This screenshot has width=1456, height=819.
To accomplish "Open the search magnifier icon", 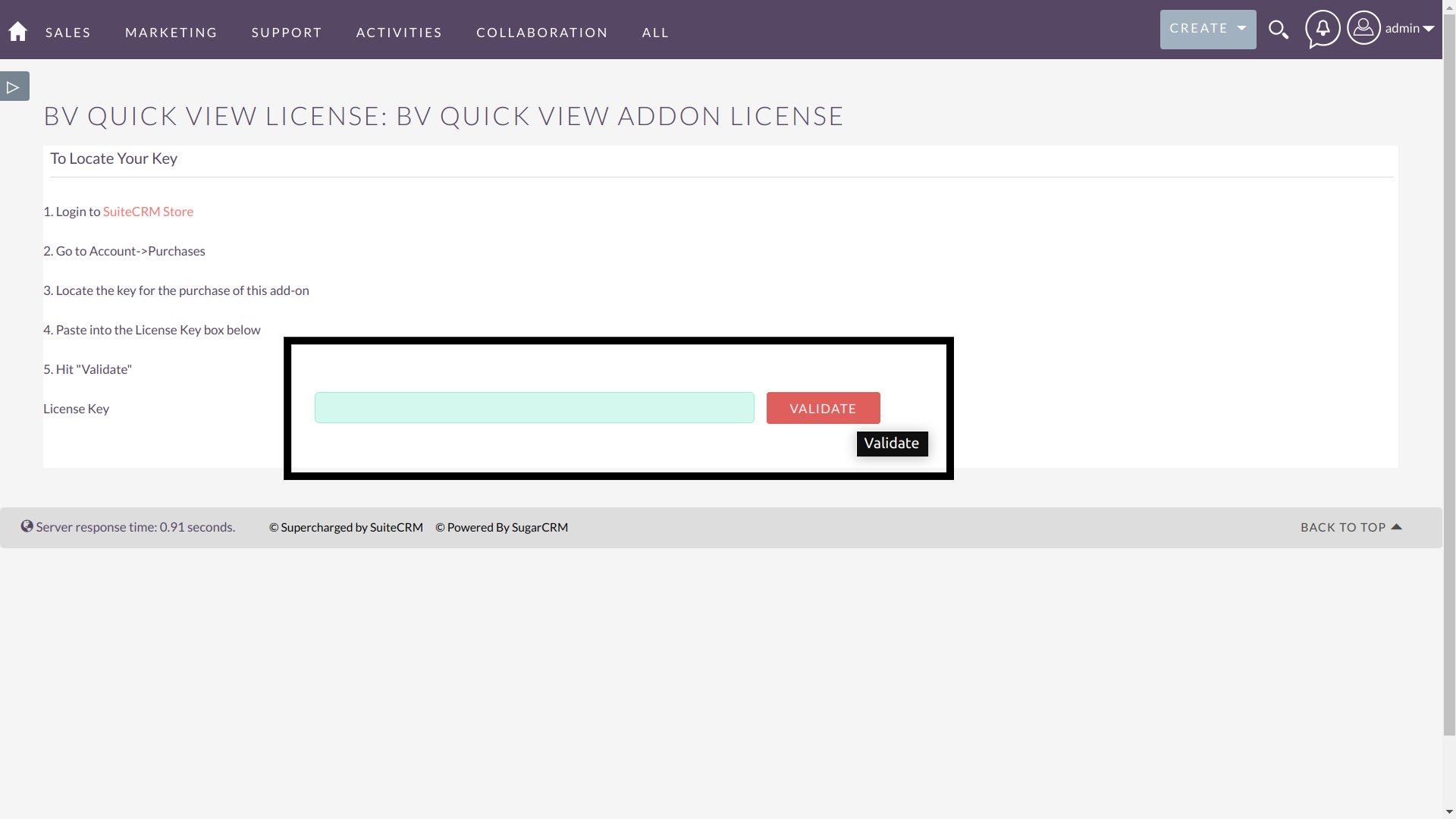I will point(1279,30).
